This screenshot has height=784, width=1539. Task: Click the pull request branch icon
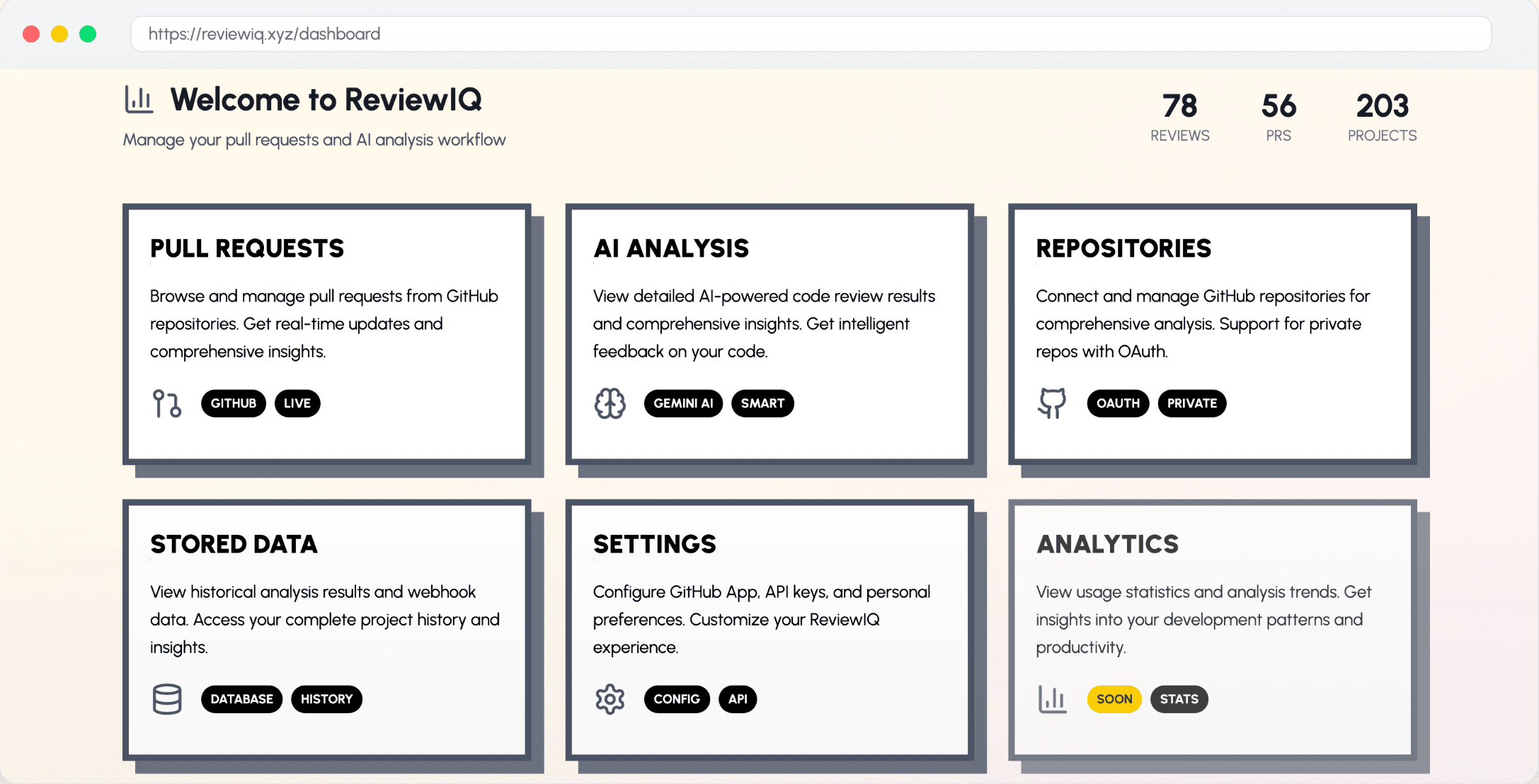point(167,403)
